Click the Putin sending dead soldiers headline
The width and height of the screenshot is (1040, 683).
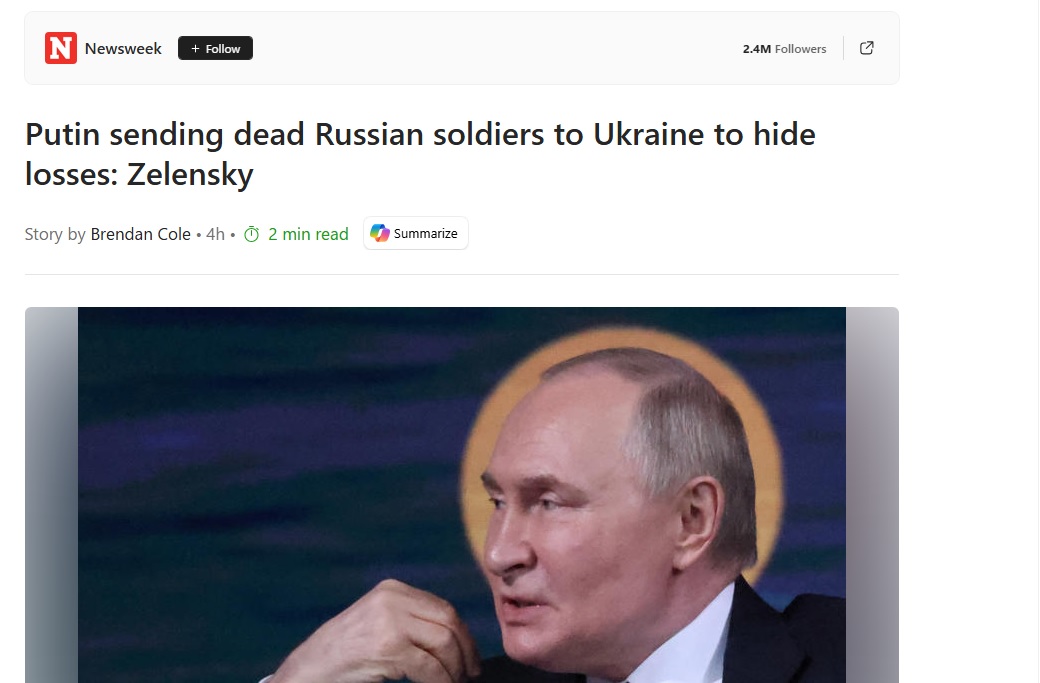[x=420, y=154]
